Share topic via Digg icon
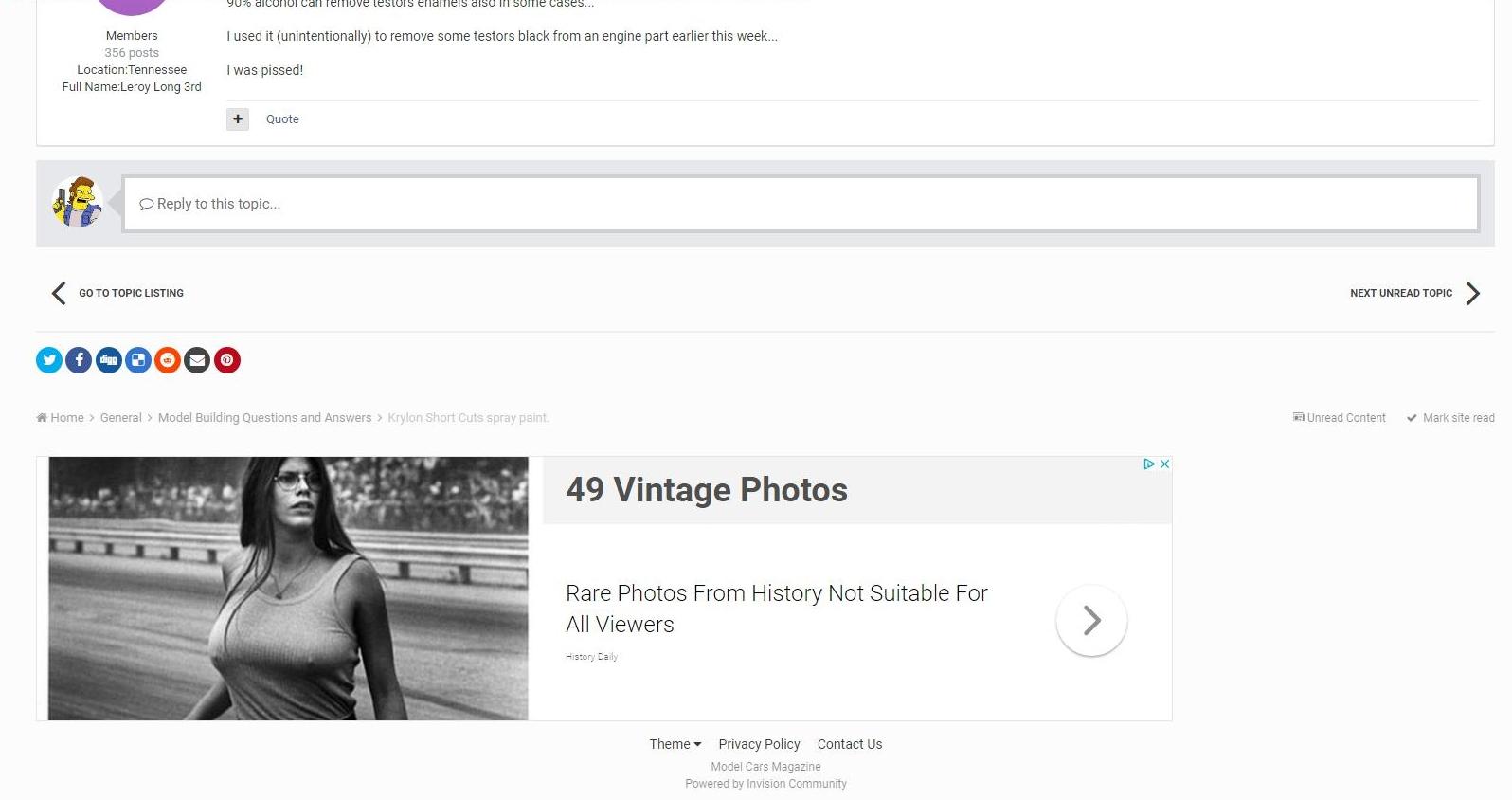This screenshot has height=800, width=1512. click(x=109, y=360)
